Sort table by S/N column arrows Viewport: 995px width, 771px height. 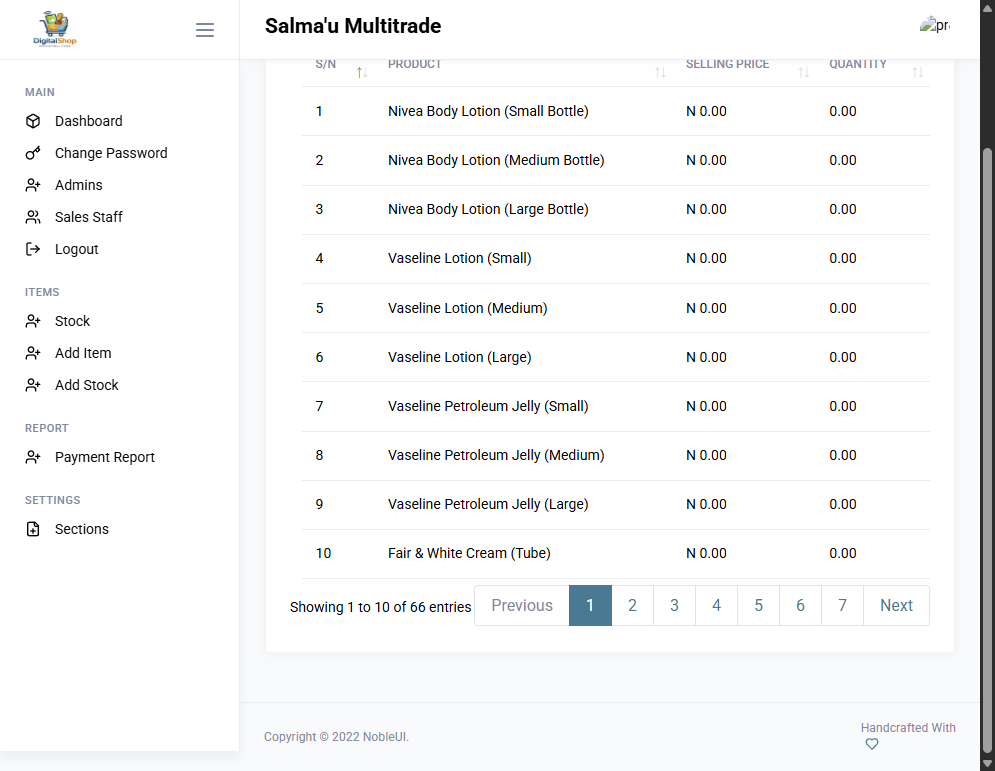362,72
